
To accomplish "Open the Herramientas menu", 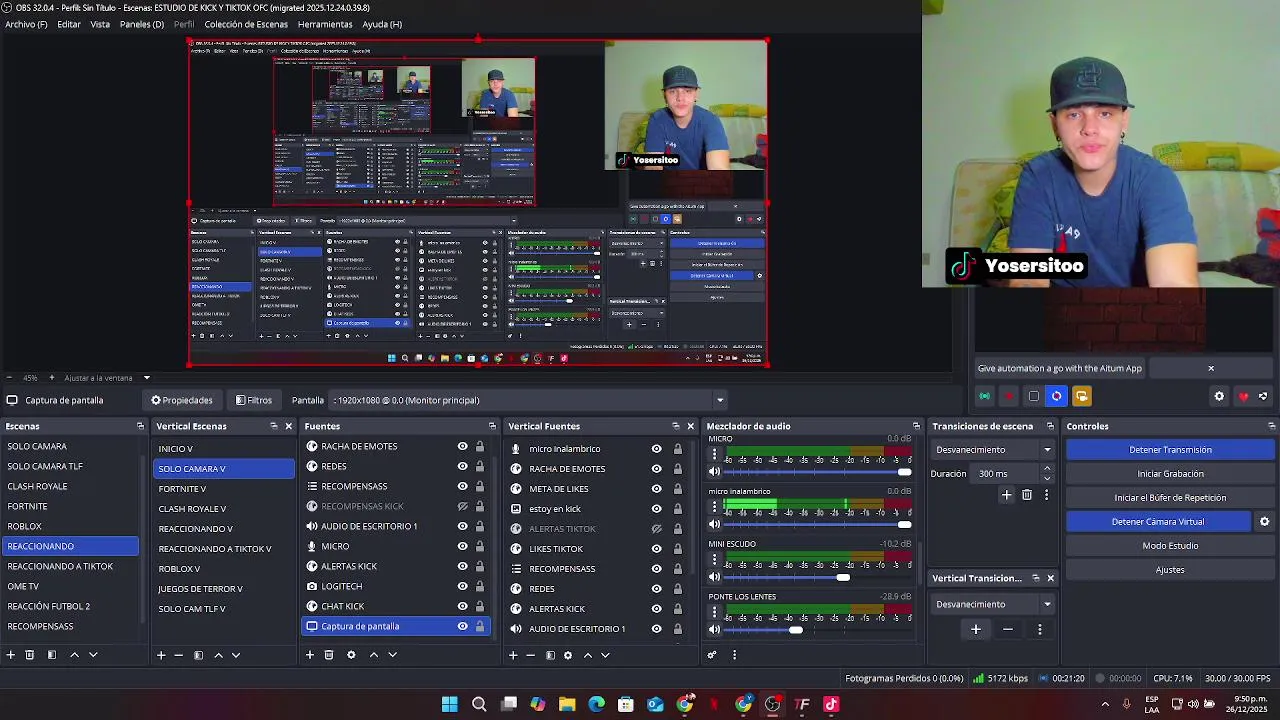I will tap(325, 24).
